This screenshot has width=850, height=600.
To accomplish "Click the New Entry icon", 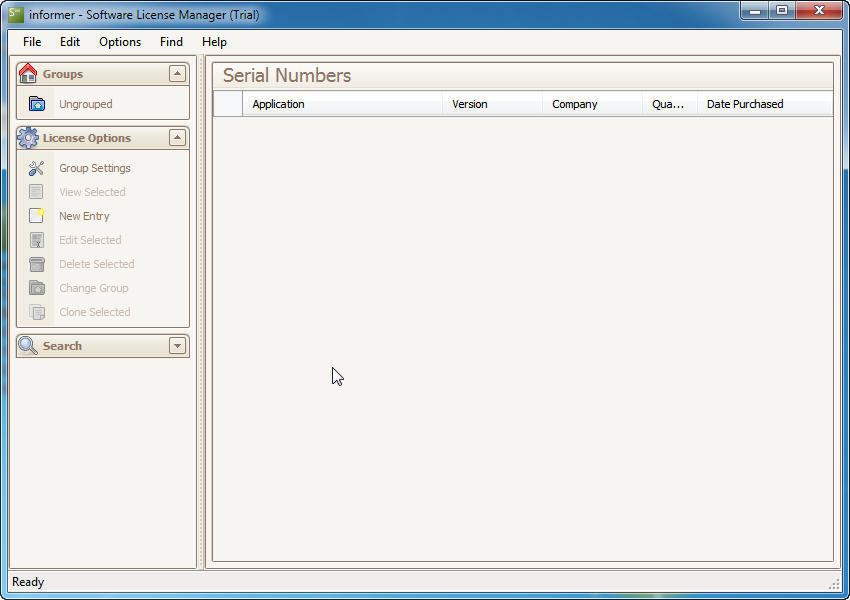I will [36, 216].
